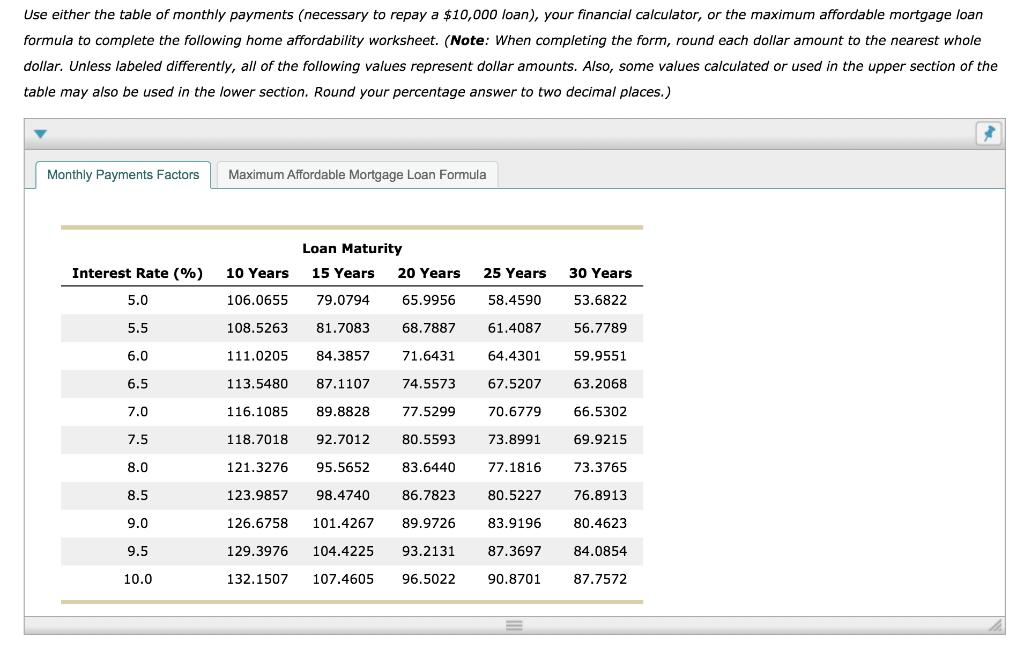Viewport: 1024px width, 647px height.
Task: Click the value 106.0655
Action: (x=257, y=300)
